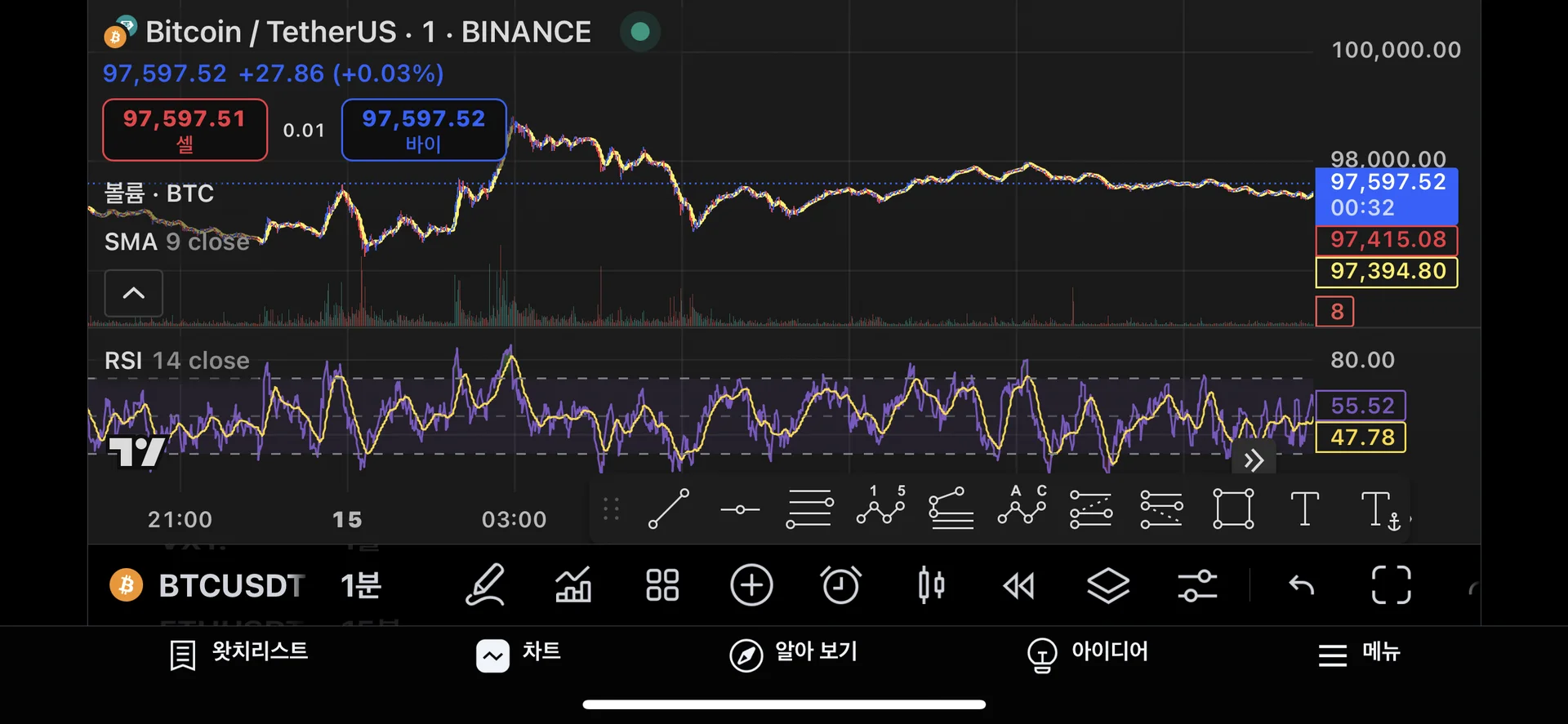Select the trend line drawing tool

pyautogui.click(x=668, y=509)
